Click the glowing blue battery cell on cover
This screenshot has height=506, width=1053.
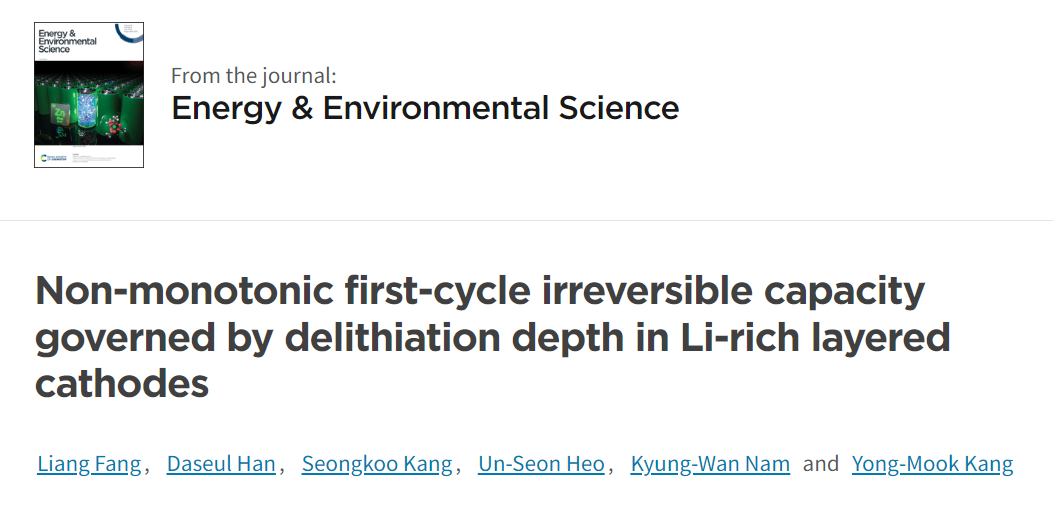point(86,108)
